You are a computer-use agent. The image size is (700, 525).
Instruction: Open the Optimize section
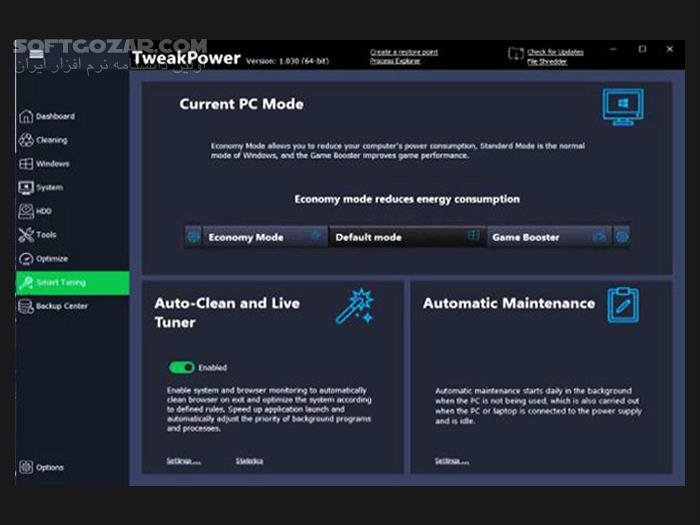pos(72,258)
